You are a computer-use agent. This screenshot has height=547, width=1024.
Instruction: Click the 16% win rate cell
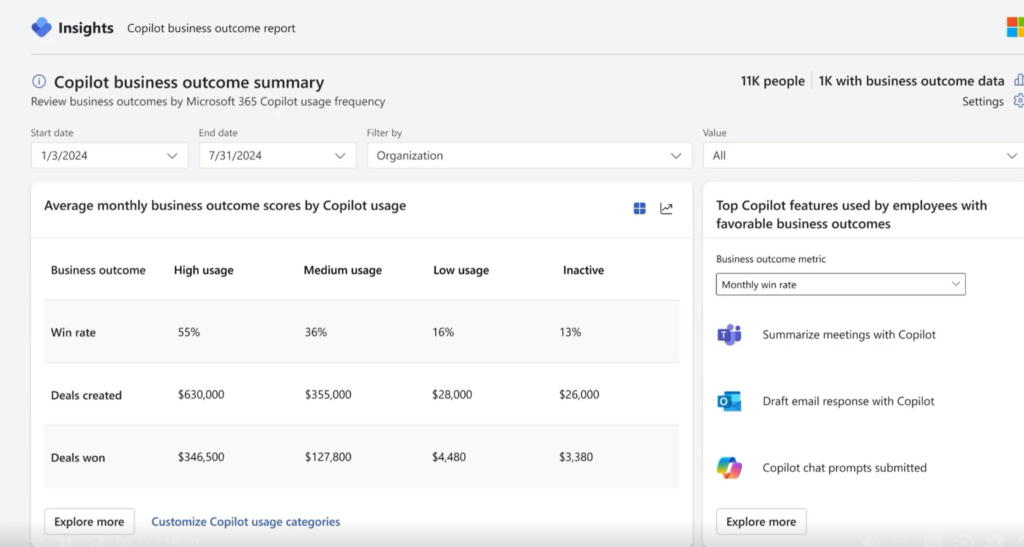(x=443, y=332)
